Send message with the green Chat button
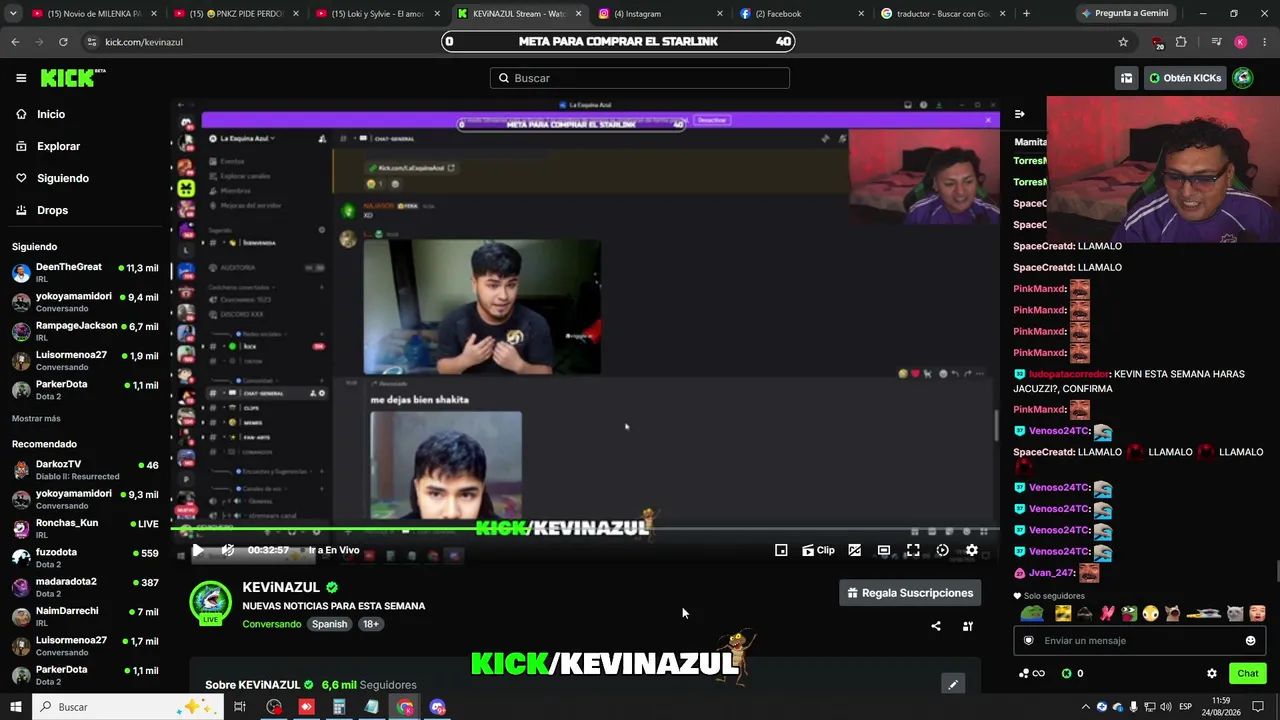Viewport: 1280px width, 720px height. (x=1247, y=674)
